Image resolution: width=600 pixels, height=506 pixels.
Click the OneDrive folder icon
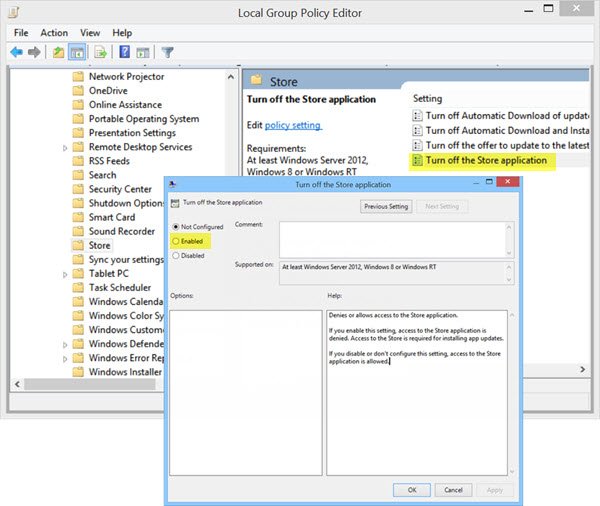(x=78, y=91)
